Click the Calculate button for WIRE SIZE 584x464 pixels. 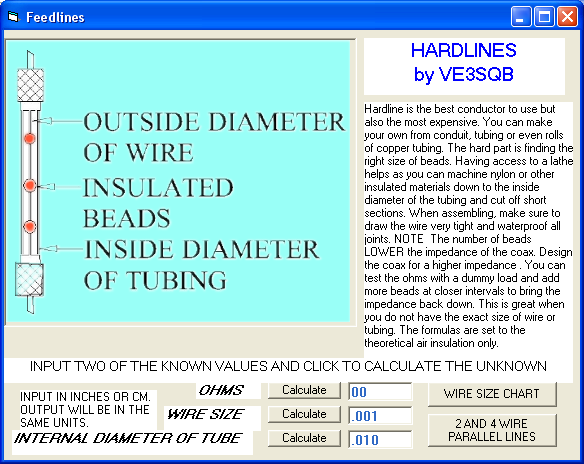304,414
